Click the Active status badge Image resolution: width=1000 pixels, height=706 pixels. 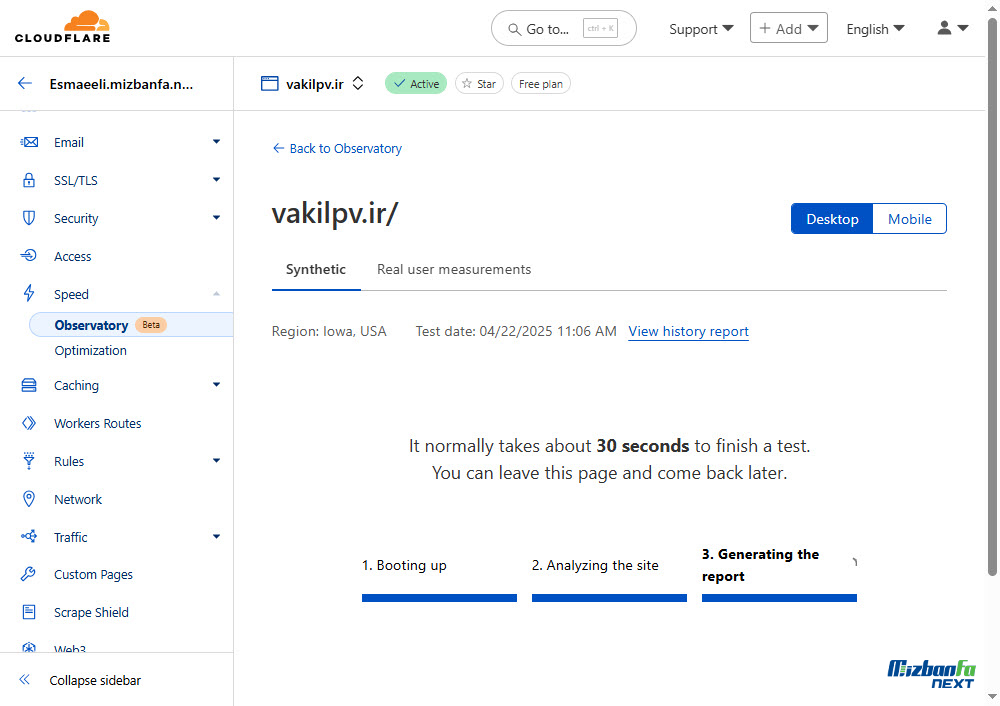click(x=416, y=84)
